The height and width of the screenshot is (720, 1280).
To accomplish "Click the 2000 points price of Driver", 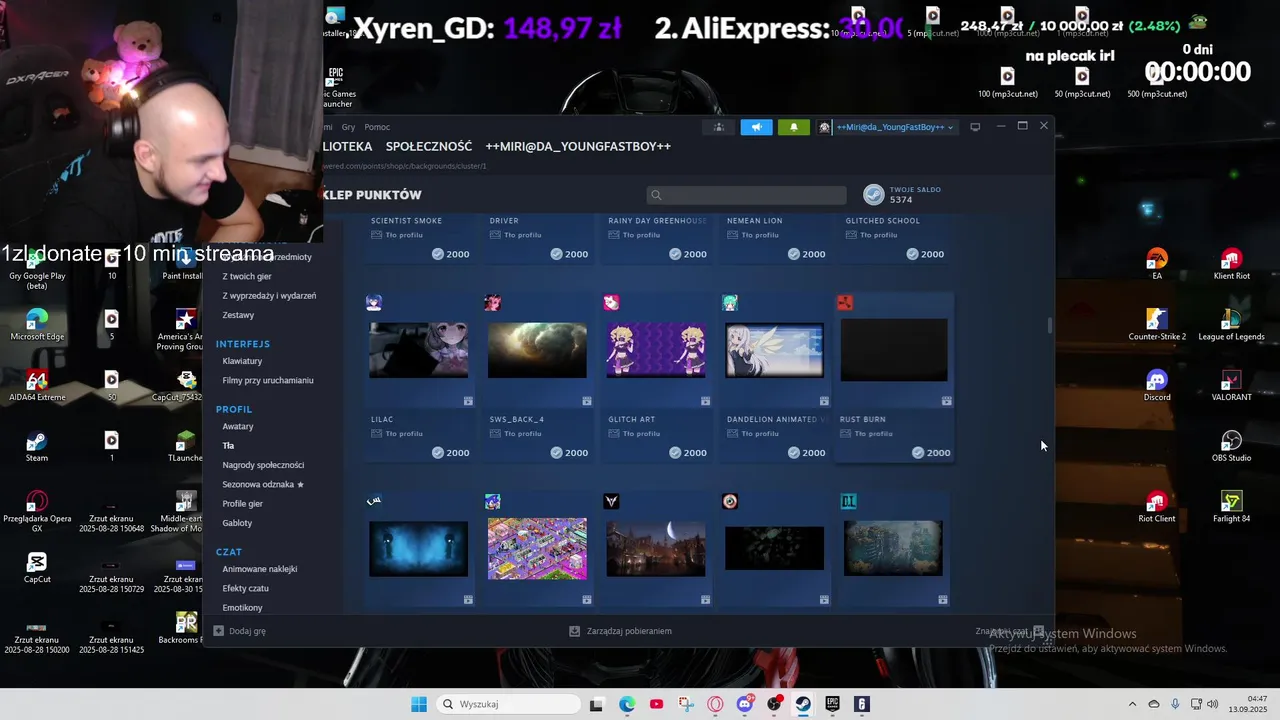I will pos(569,254).
